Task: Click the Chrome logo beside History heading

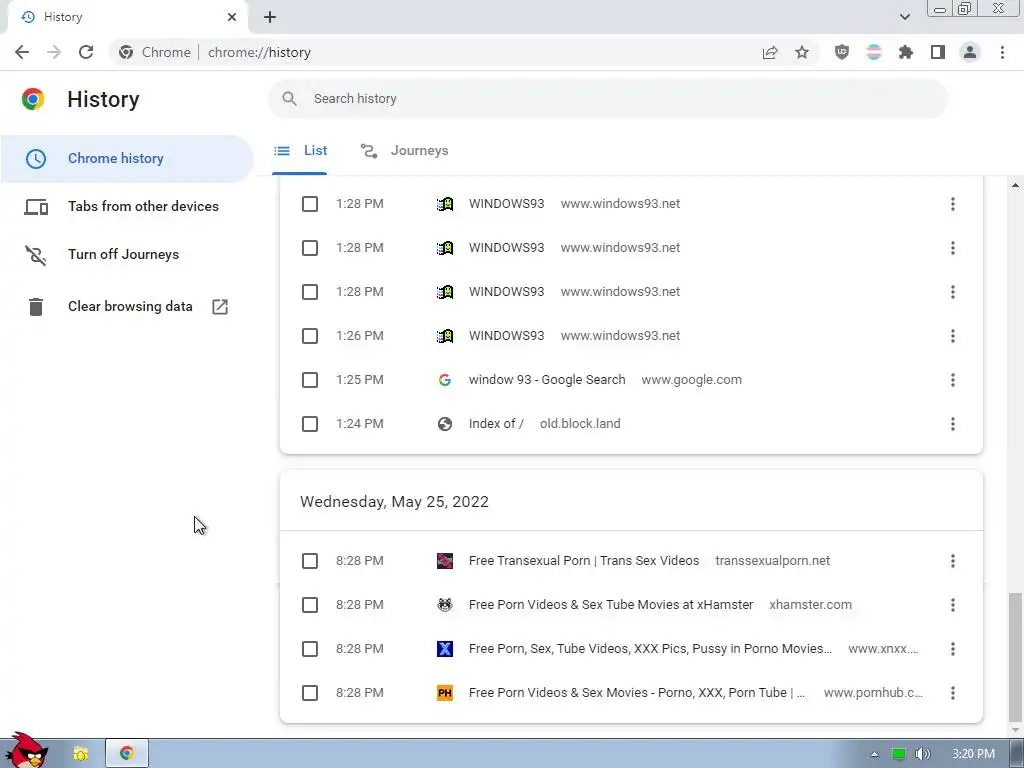Action: (33, 99)
